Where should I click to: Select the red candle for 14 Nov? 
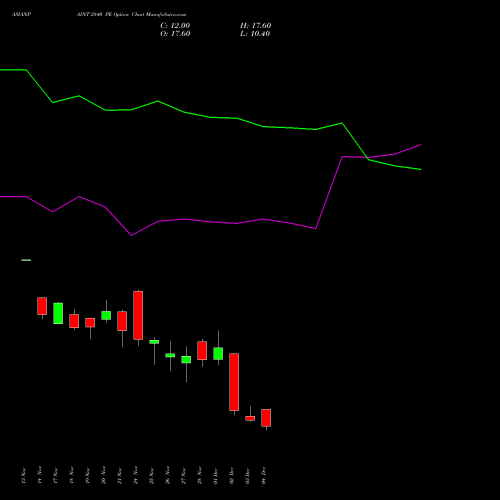pos(42,306)
